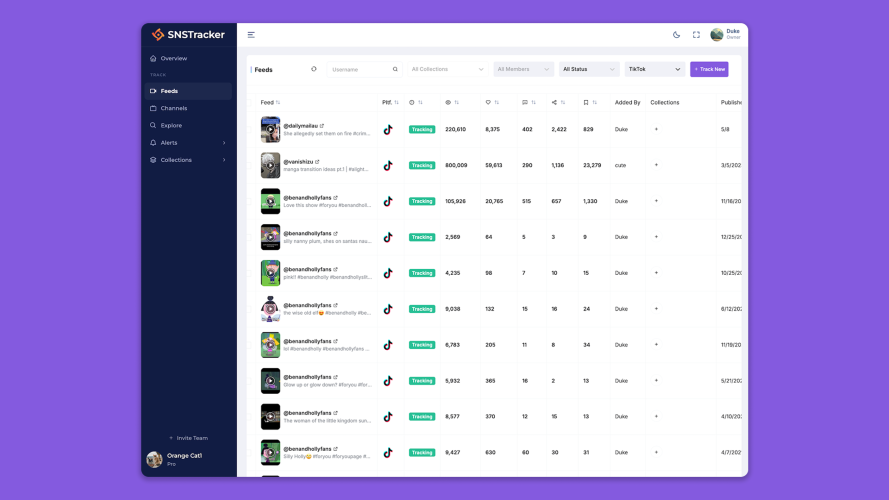Click Tracking badge in @dailymailau row
Image resolution: width=889 pixels, height=500 pixels.
422,129
